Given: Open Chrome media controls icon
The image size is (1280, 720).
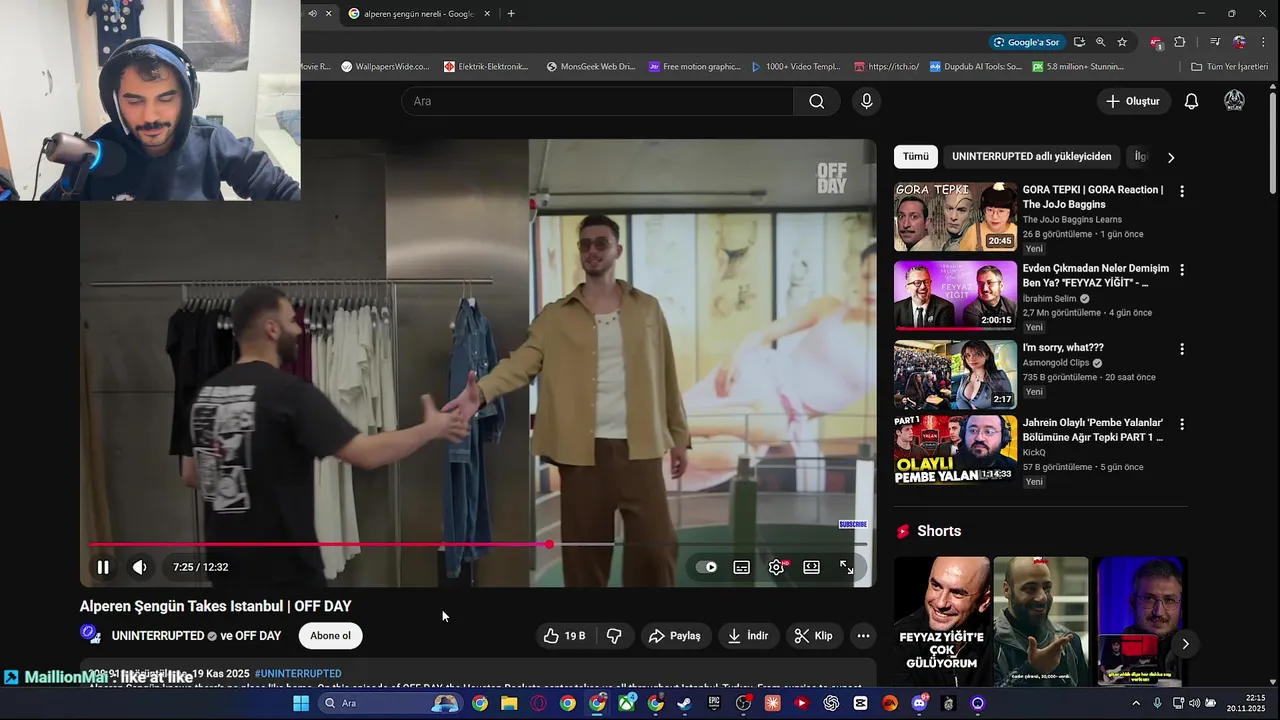Looking at the screenshot, I should coord(1215,42).
